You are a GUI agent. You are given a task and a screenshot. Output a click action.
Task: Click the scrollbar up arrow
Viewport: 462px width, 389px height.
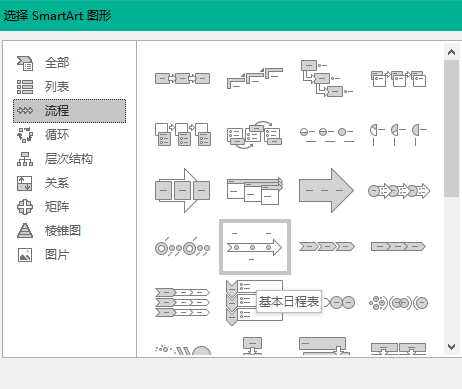coord(452,52)
